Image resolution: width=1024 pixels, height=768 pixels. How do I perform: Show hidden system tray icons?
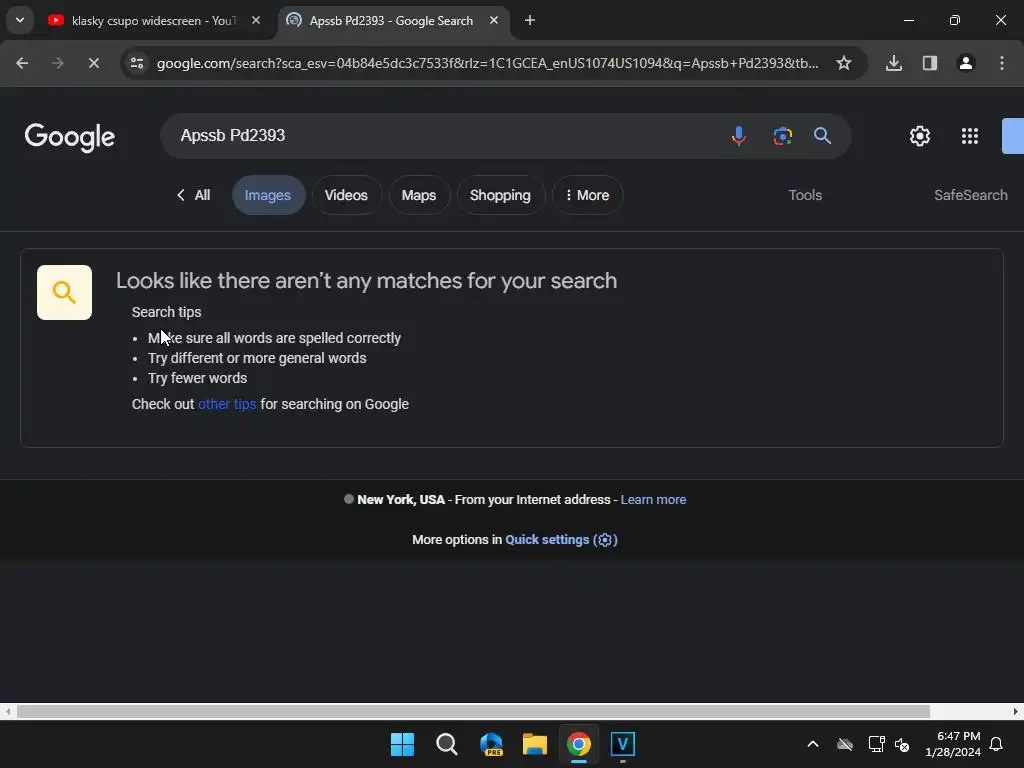click(813, 744)
